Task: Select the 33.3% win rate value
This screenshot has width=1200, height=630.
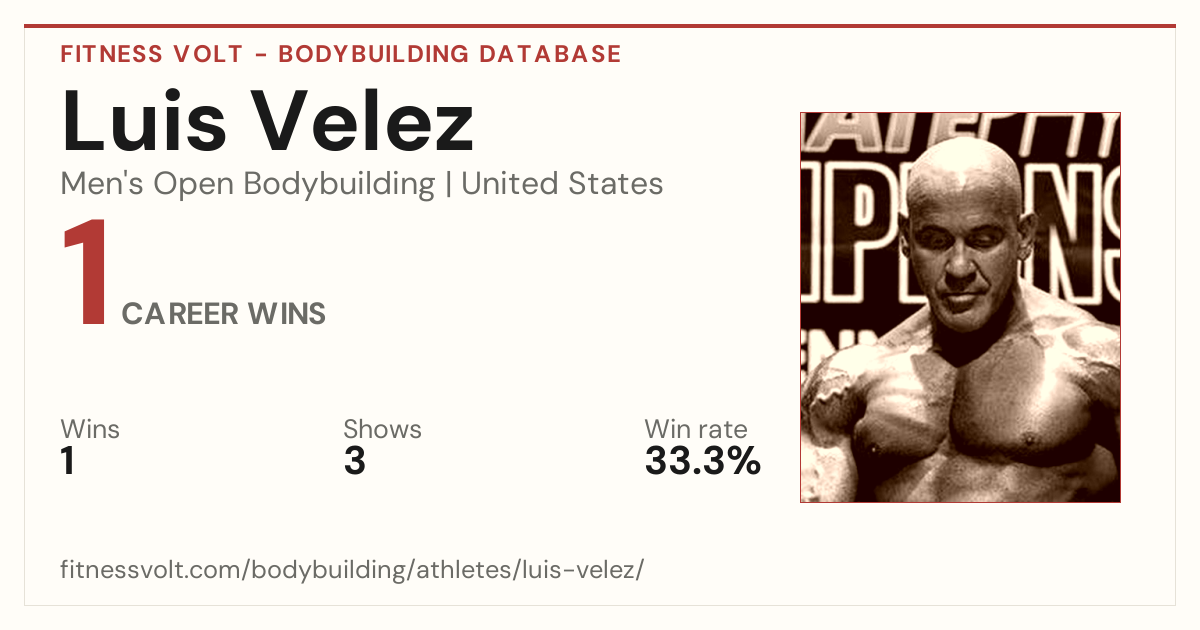Action: [x=703, y=461]
